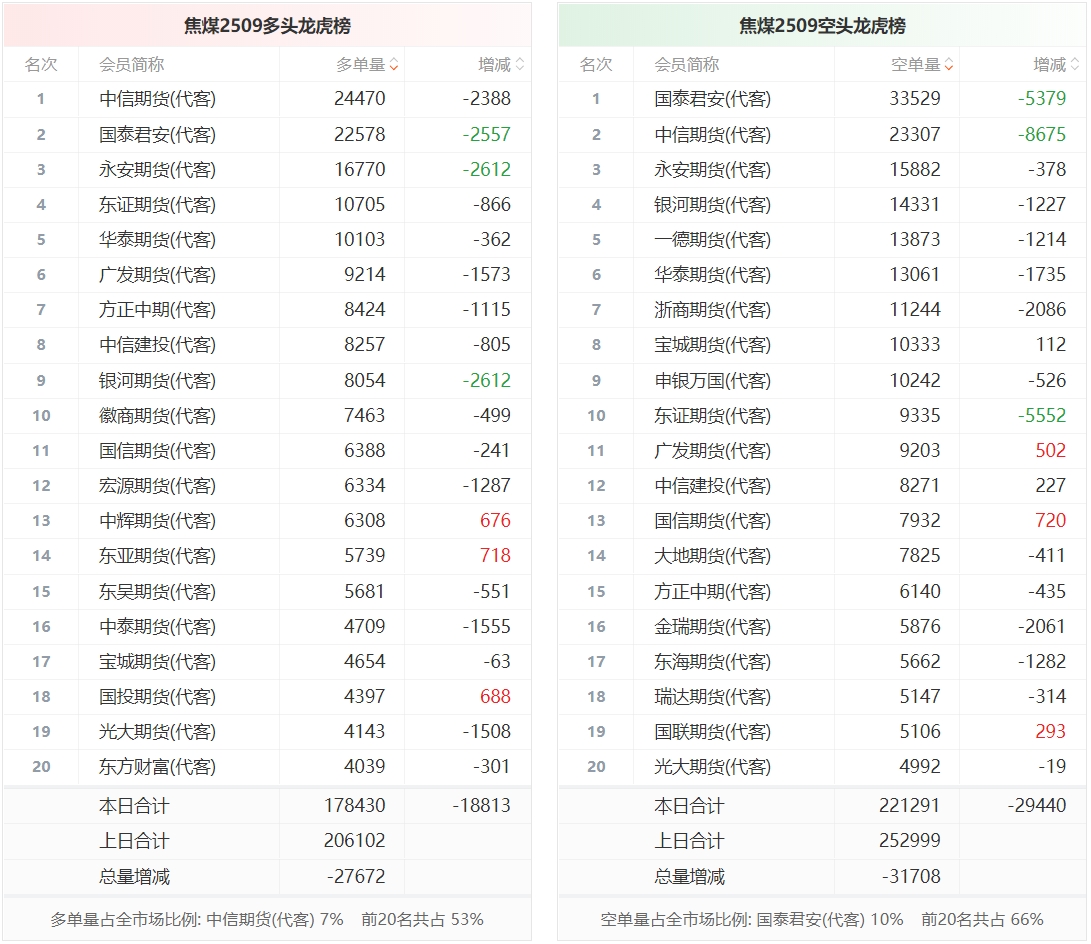Click 浙商期货(代客) row
The image size is (1091, 944).
tap(822, 310)
